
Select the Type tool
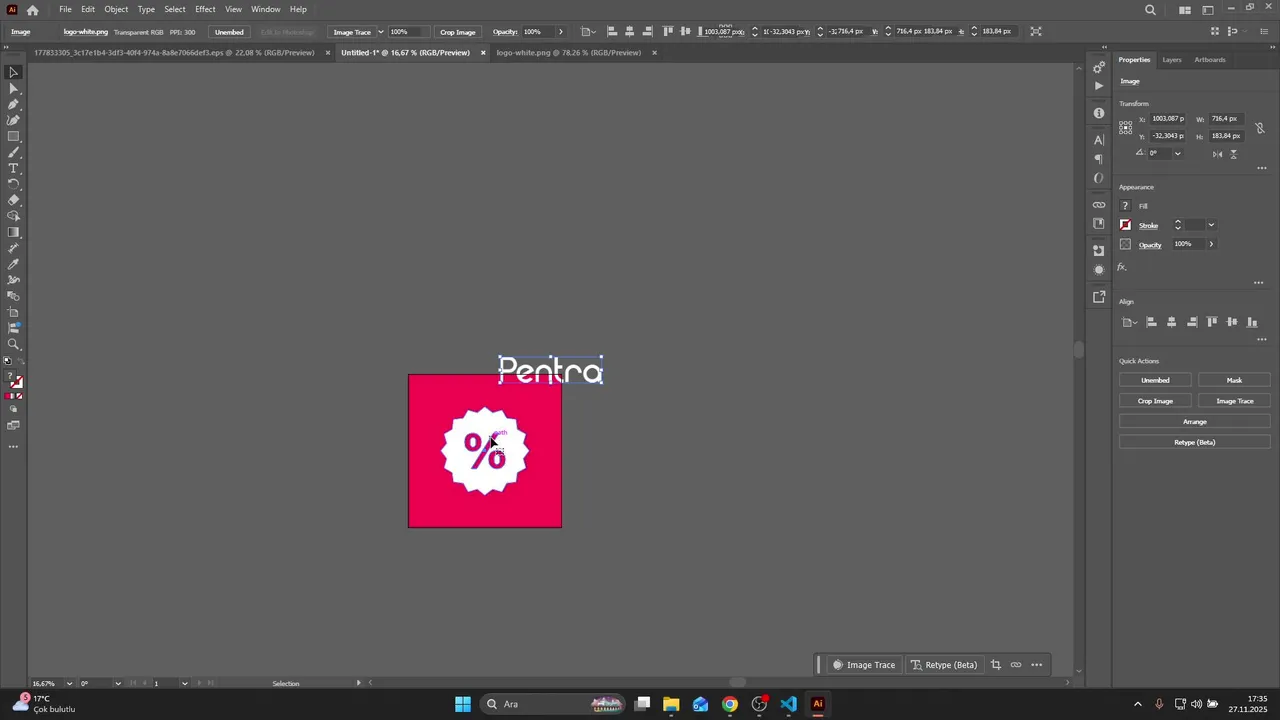coord(14,168)
